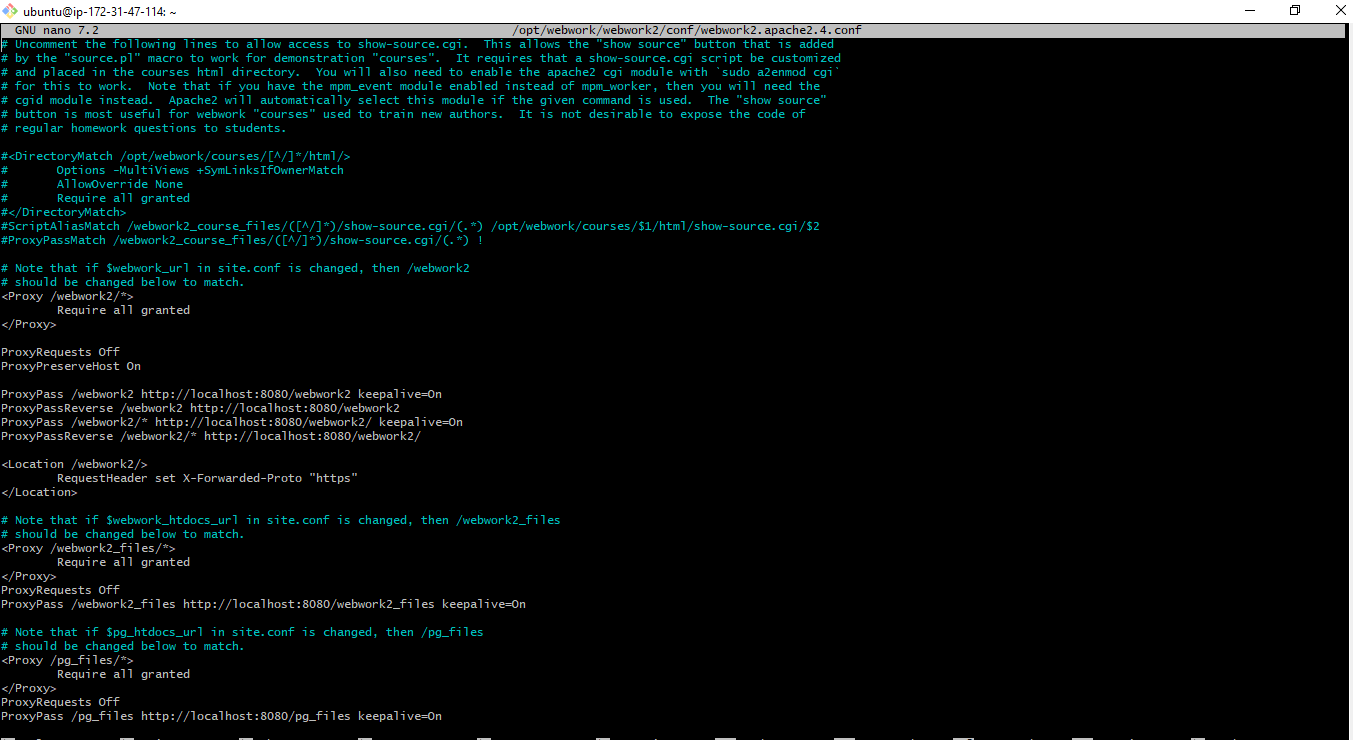Click the comment mentioning $pg_htdocs_url
The height and width of the screenshot is (740, 1353).
pos(242,632)
